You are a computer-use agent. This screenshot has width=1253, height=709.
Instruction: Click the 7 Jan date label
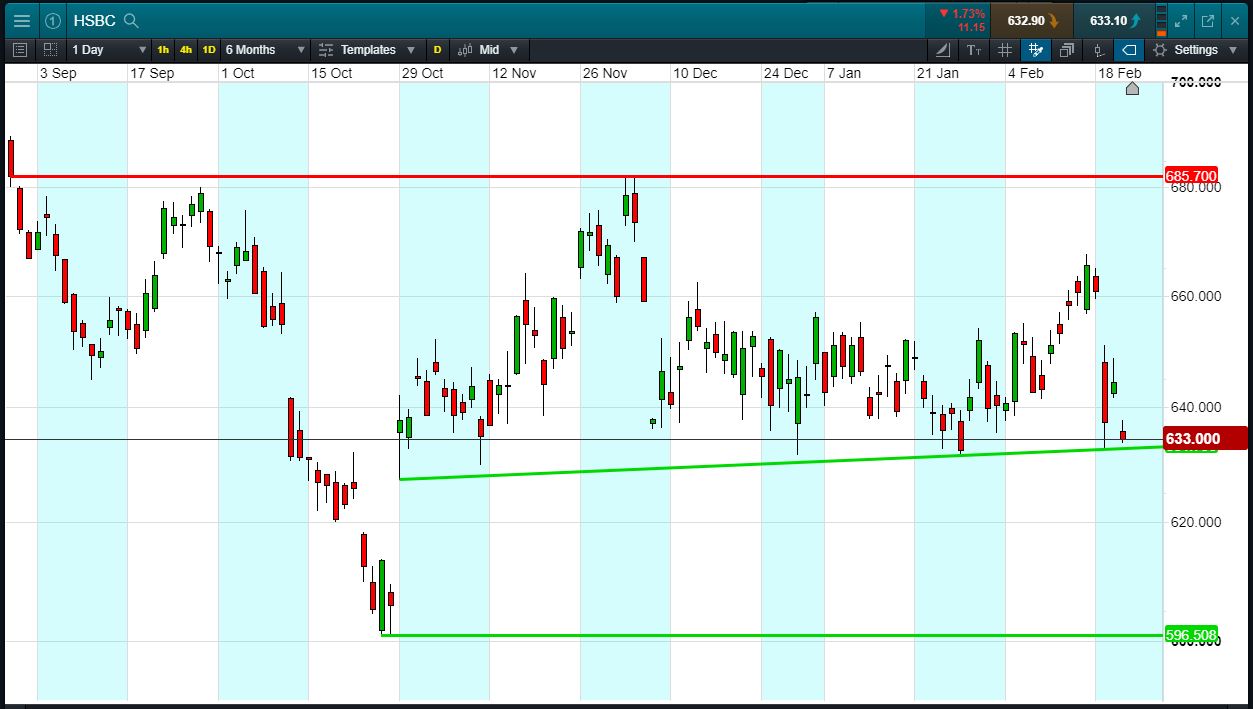[x=843, y=73]
